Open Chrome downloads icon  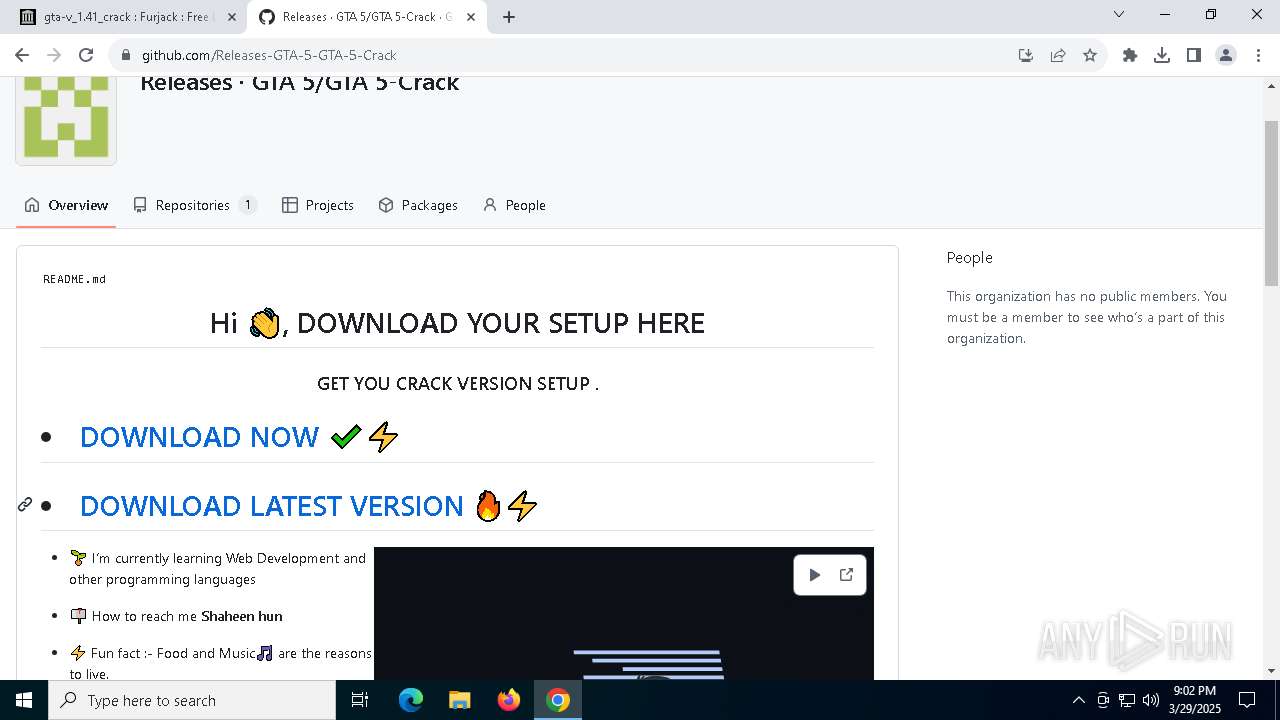point(1162,55)
